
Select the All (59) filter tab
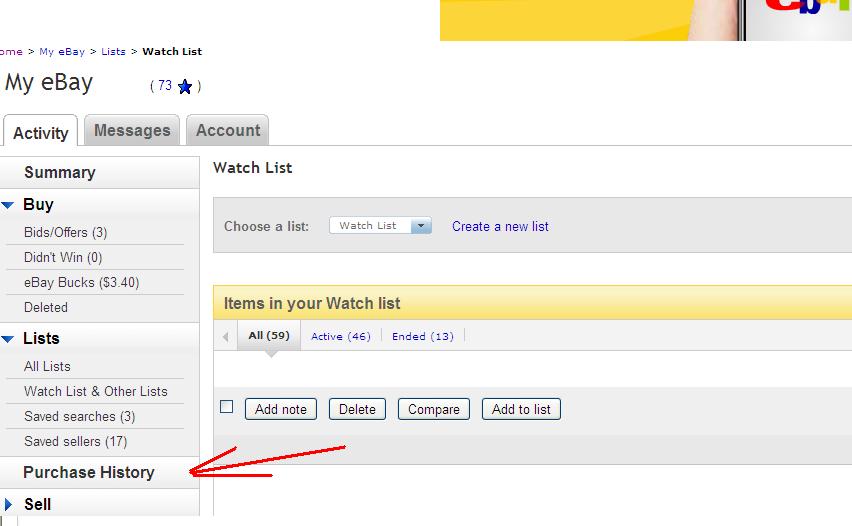coord(269,335)
